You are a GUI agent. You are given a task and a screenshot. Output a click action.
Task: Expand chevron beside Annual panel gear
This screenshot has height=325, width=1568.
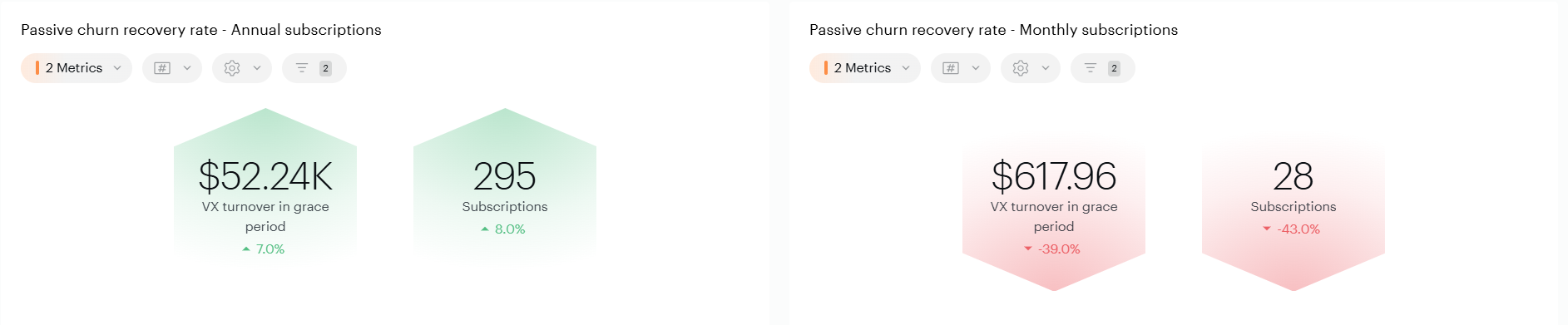click(257, 68)
